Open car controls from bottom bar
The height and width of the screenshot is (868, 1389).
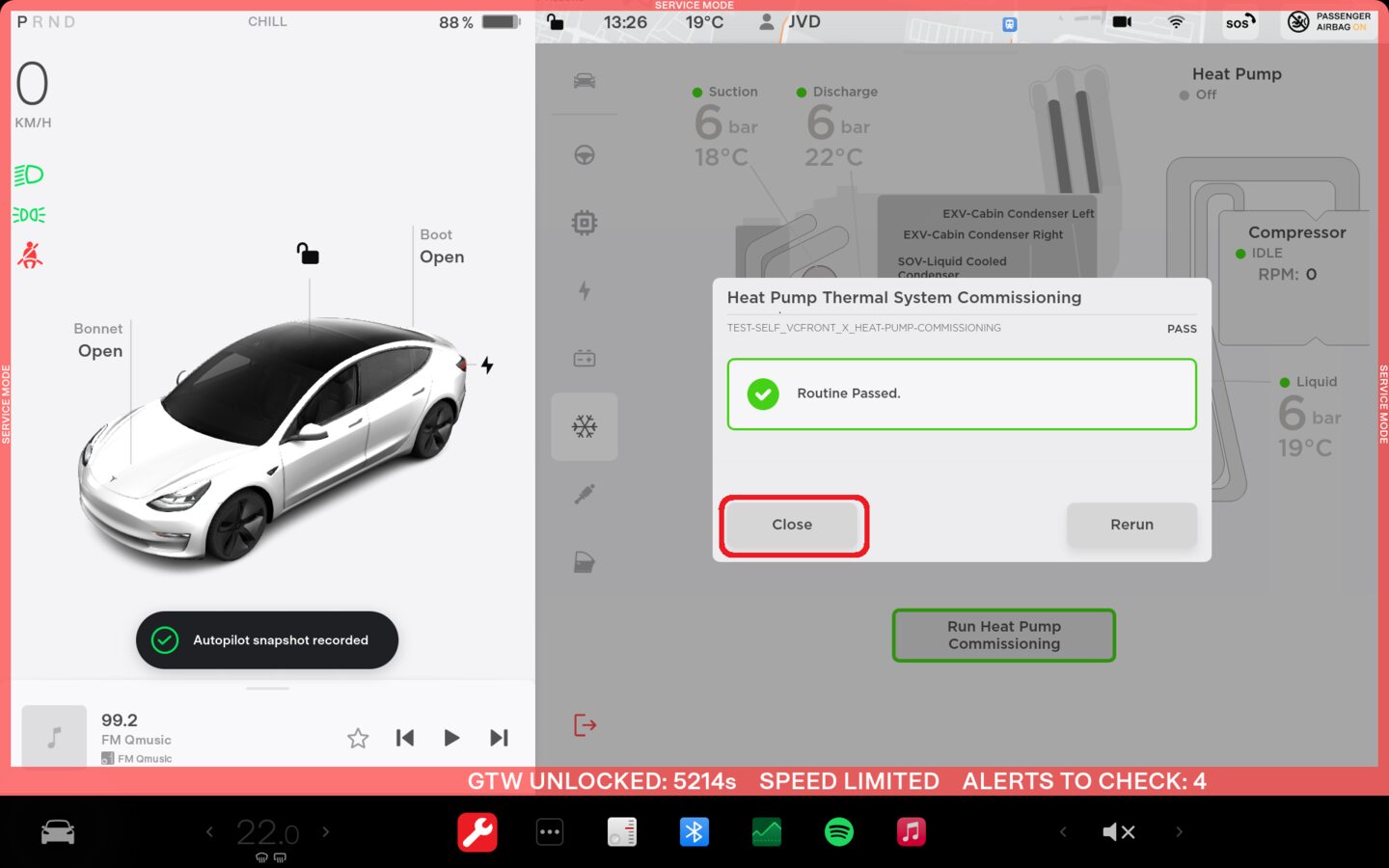coord(58,831)
